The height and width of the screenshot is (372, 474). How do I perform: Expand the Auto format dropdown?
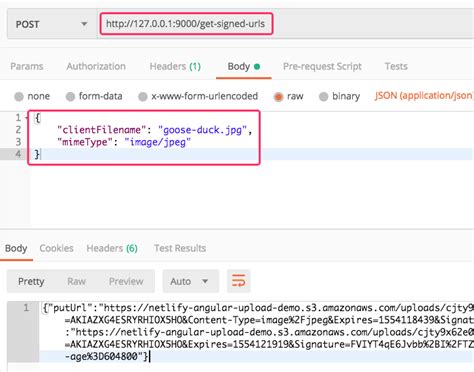(191, 281)
